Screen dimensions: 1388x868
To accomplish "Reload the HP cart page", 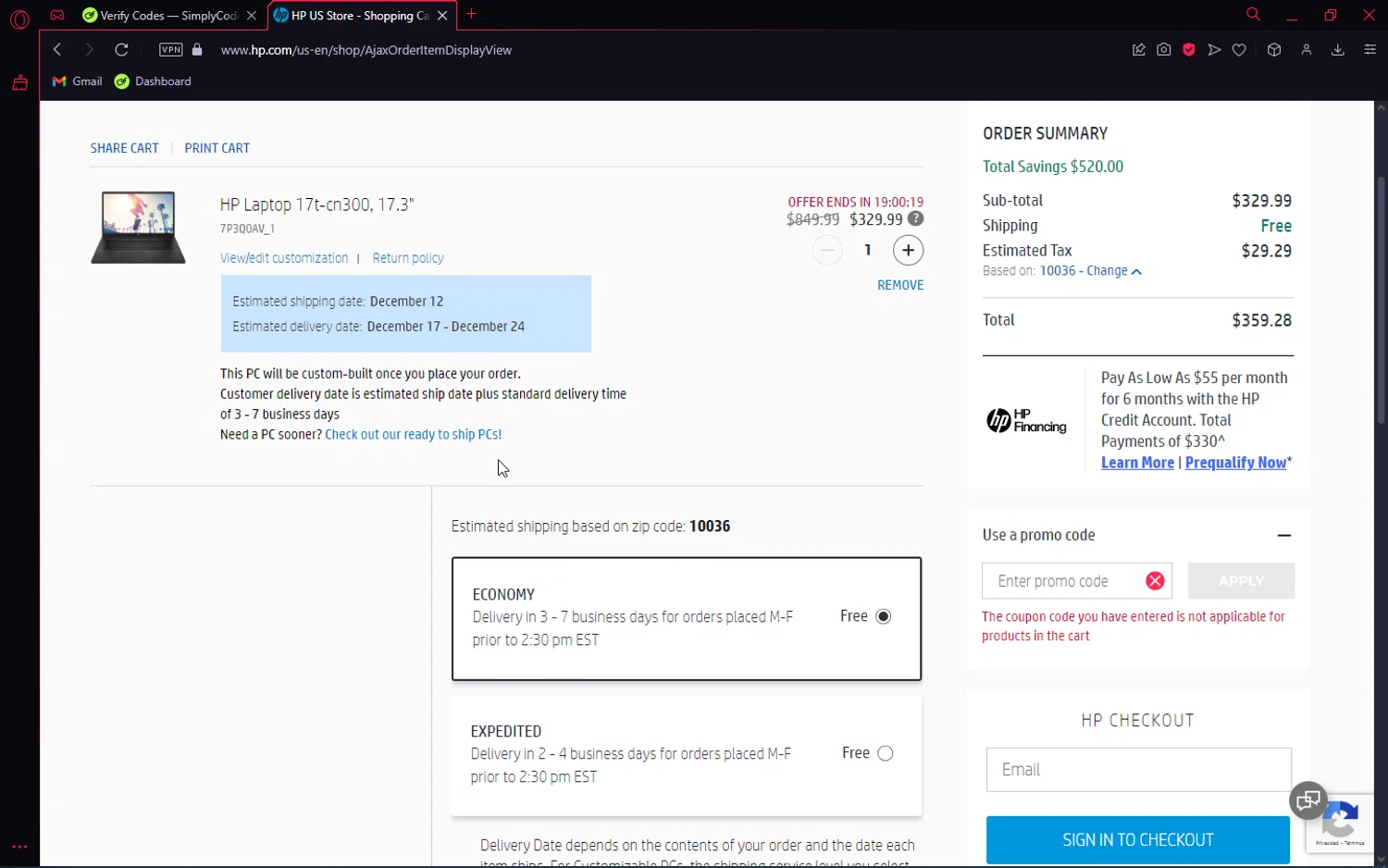I will click(121, 50).
